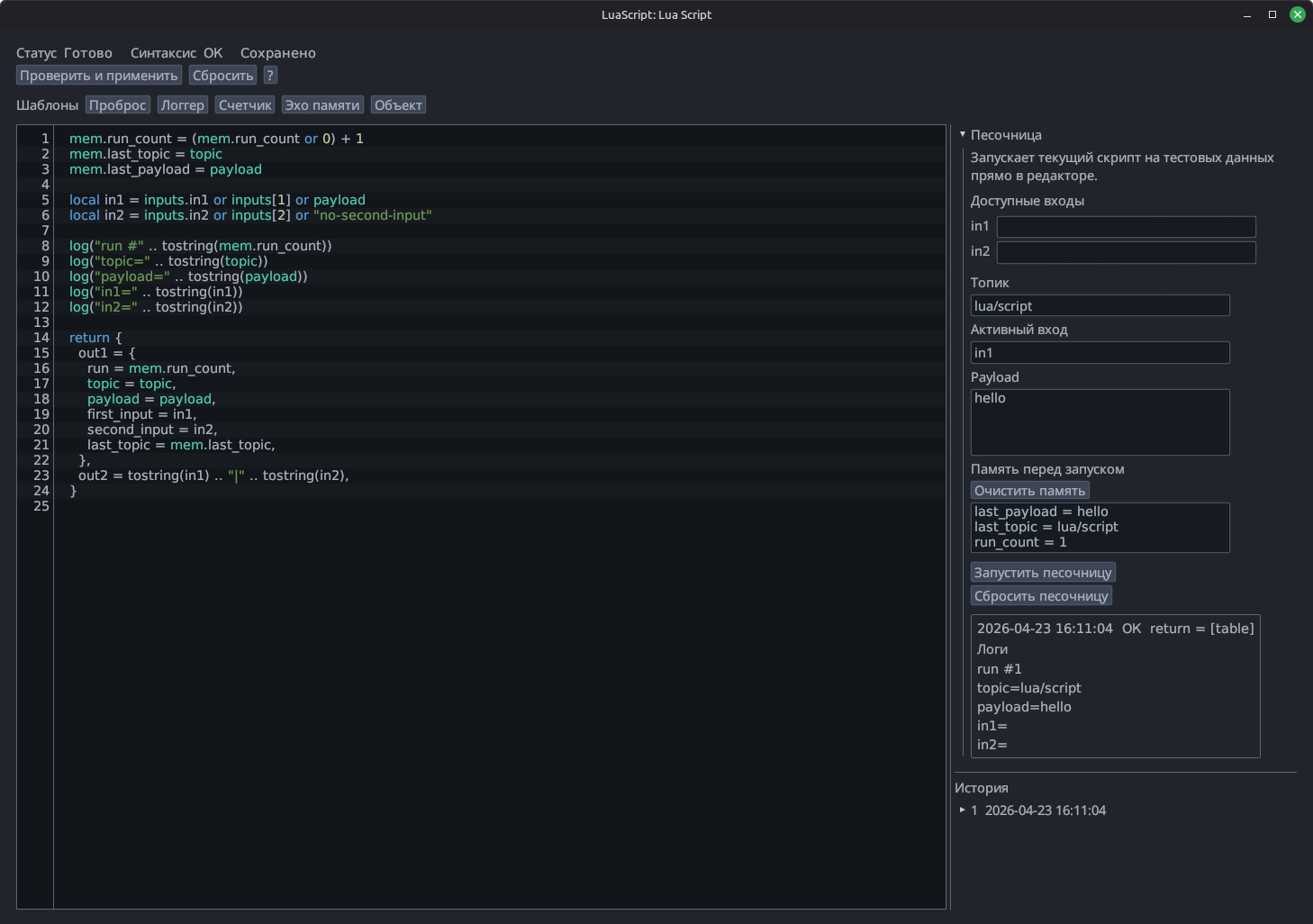Place cursor on 'return {' code line
The width and height of the screenshot is (1313, 924).
[95, 338]
